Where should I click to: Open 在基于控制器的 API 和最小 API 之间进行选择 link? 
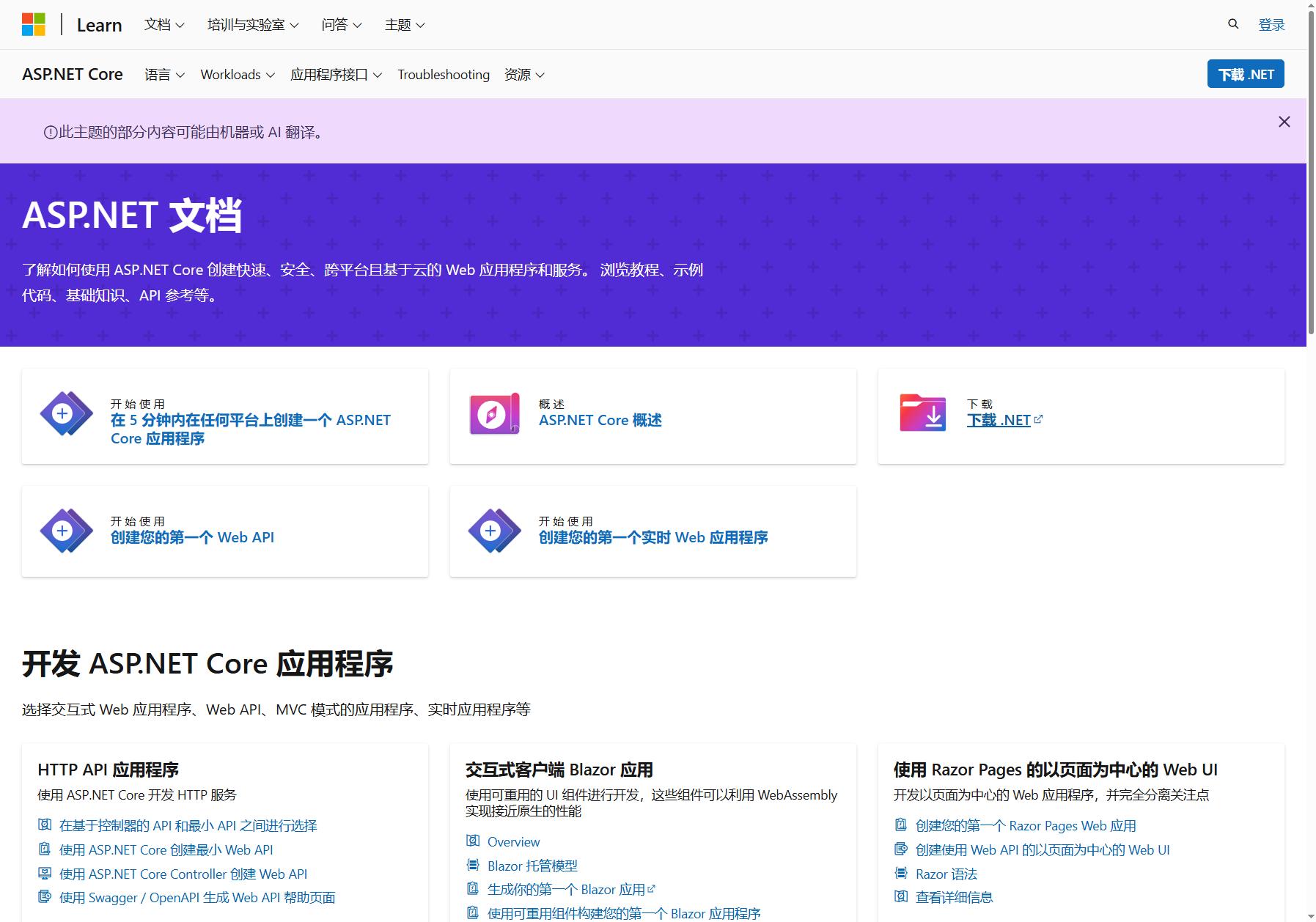pos(188,825)
